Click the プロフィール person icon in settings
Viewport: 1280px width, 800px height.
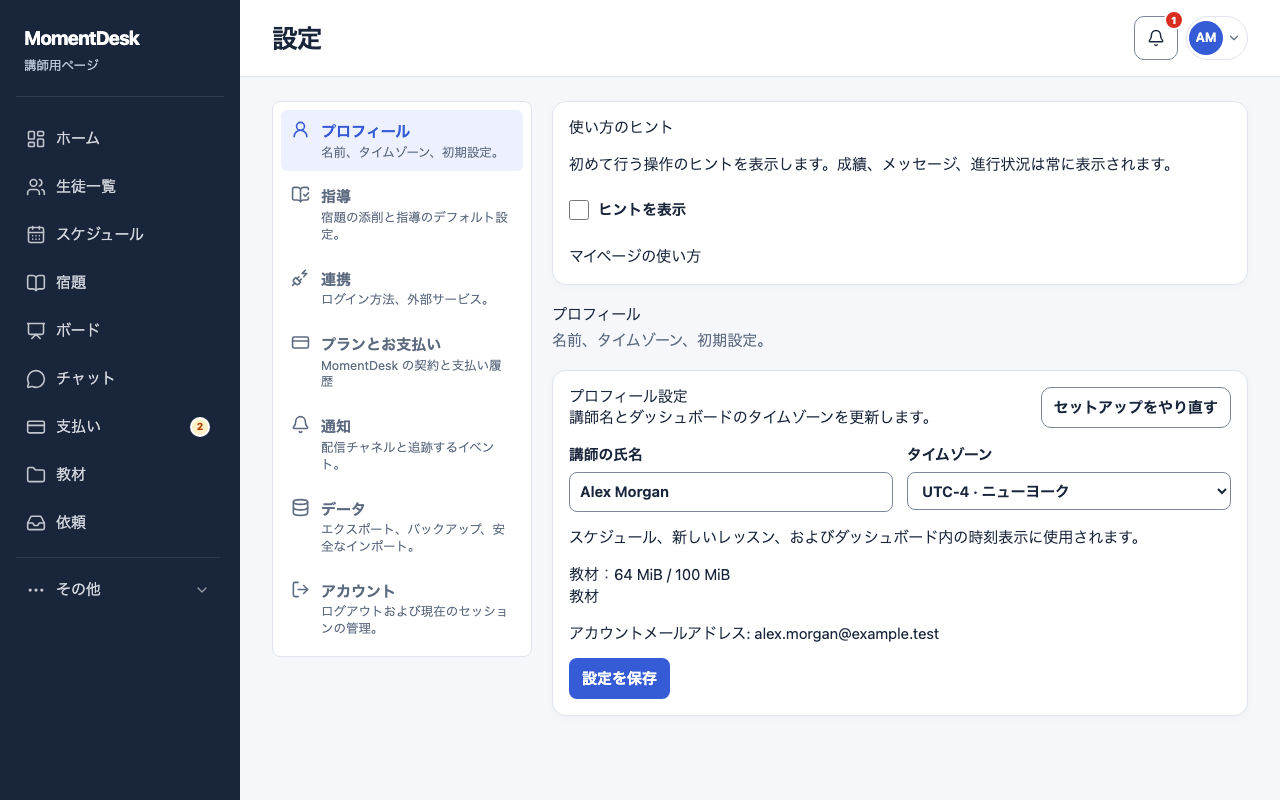coord(300,129)
